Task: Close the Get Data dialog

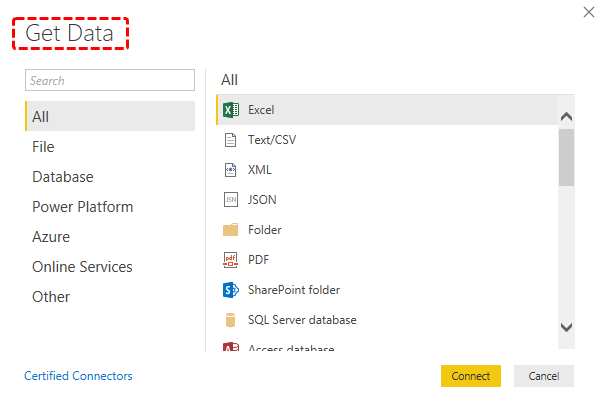Action: coord(589,12)
